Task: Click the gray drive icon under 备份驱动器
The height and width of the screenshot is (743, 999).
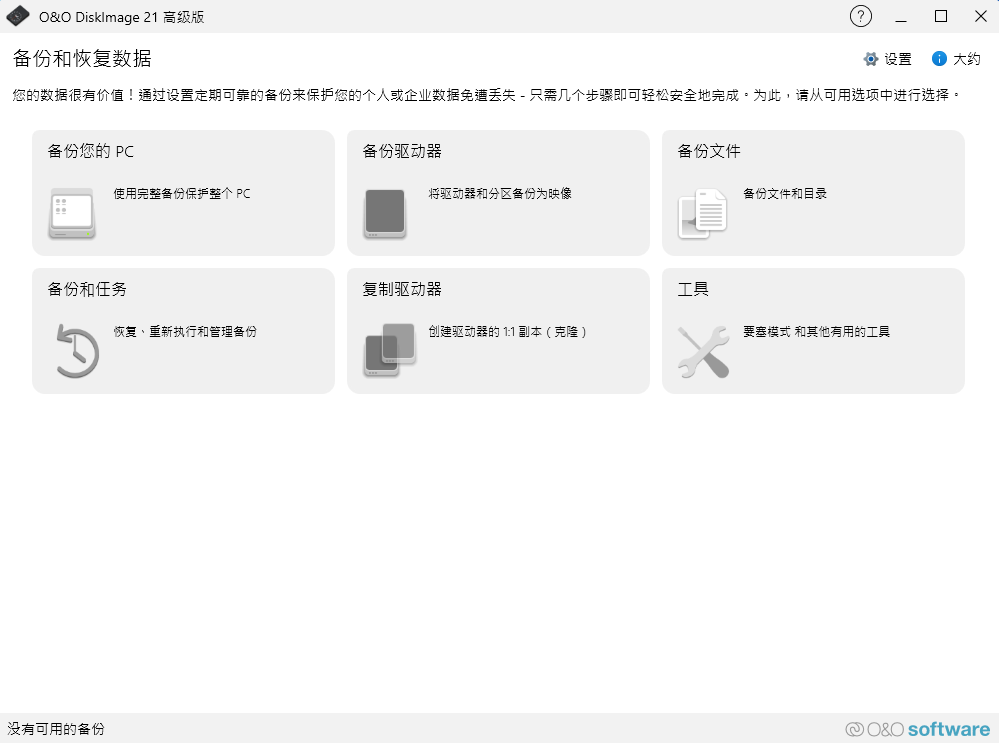Action: [385, 213]
